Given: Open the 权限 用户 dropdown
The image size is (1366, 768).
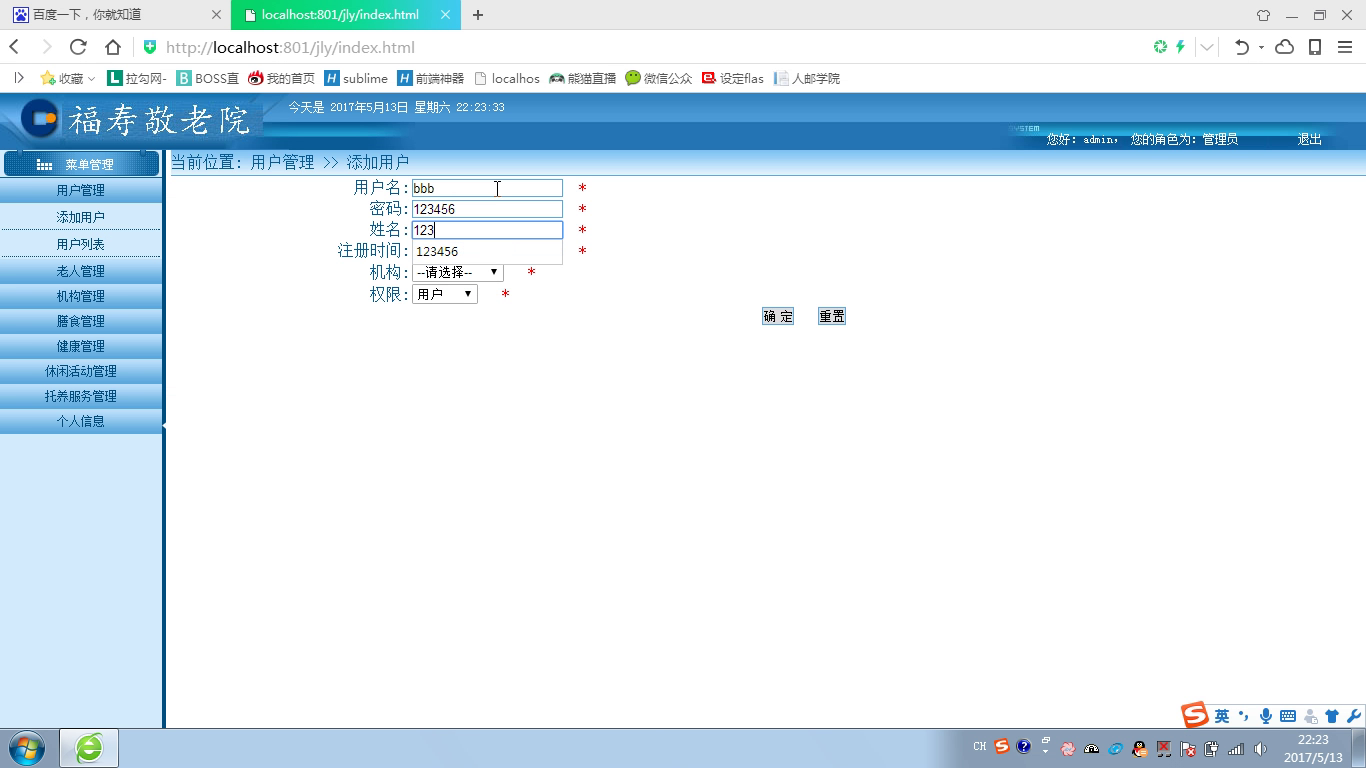Looking at the screenshot, I should (444, 294).
